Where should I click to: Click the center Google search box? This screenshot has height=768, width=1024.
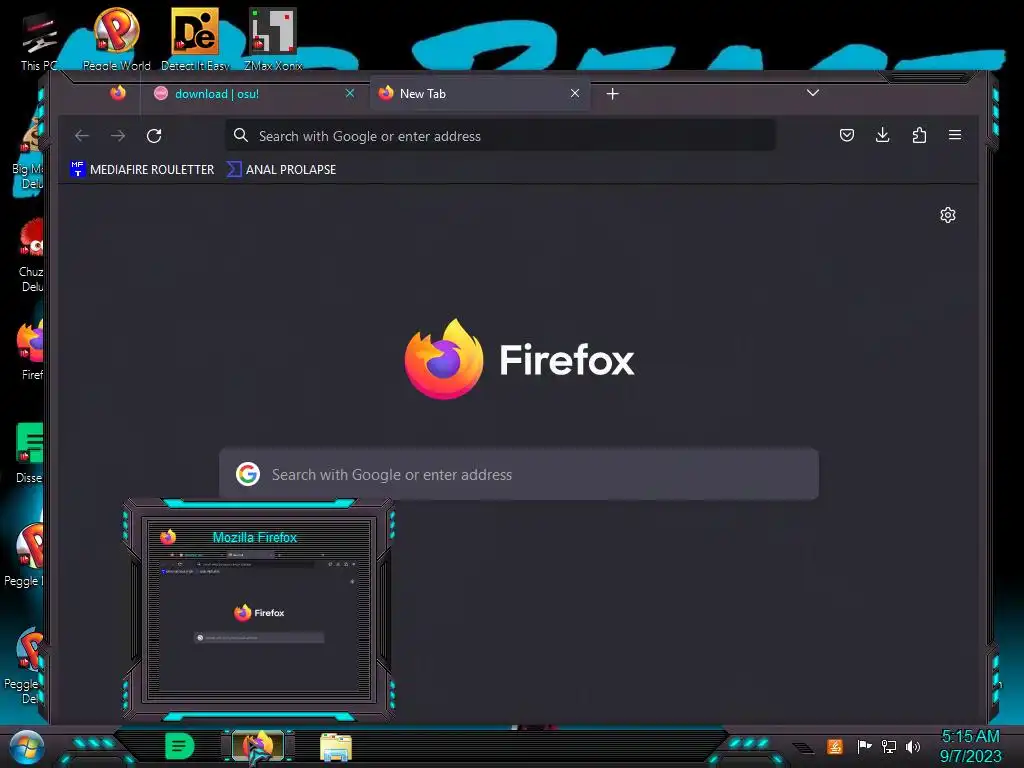pyautogui.click(x=519, y=474)
